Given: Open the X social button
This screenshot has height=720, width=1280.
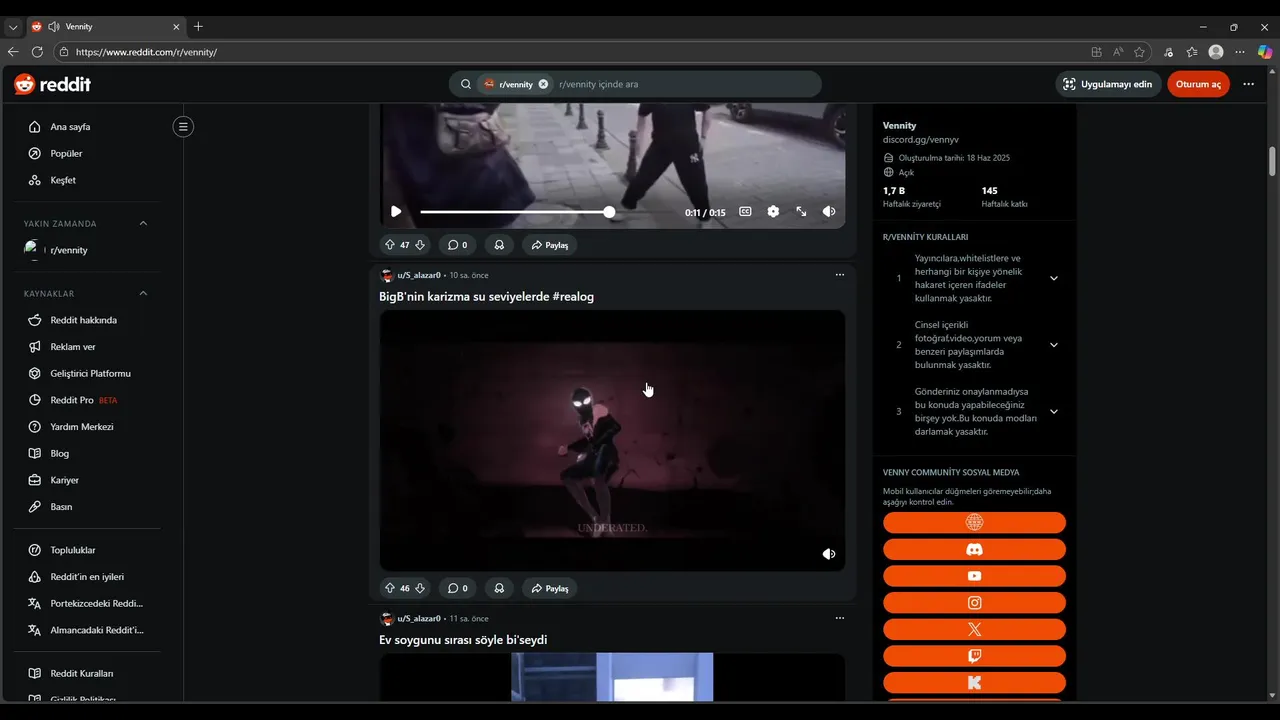Looking at the screenshot, I should click(974, 630).
